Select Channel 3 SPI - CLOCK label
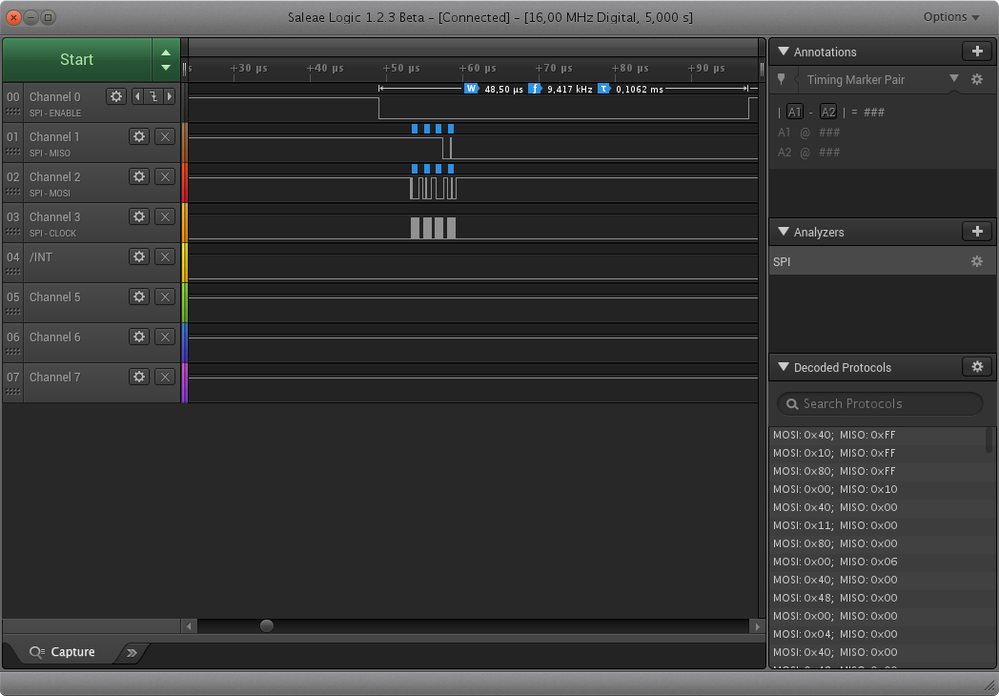The width and height of the screenshot is (999, 696). (52, 233)
